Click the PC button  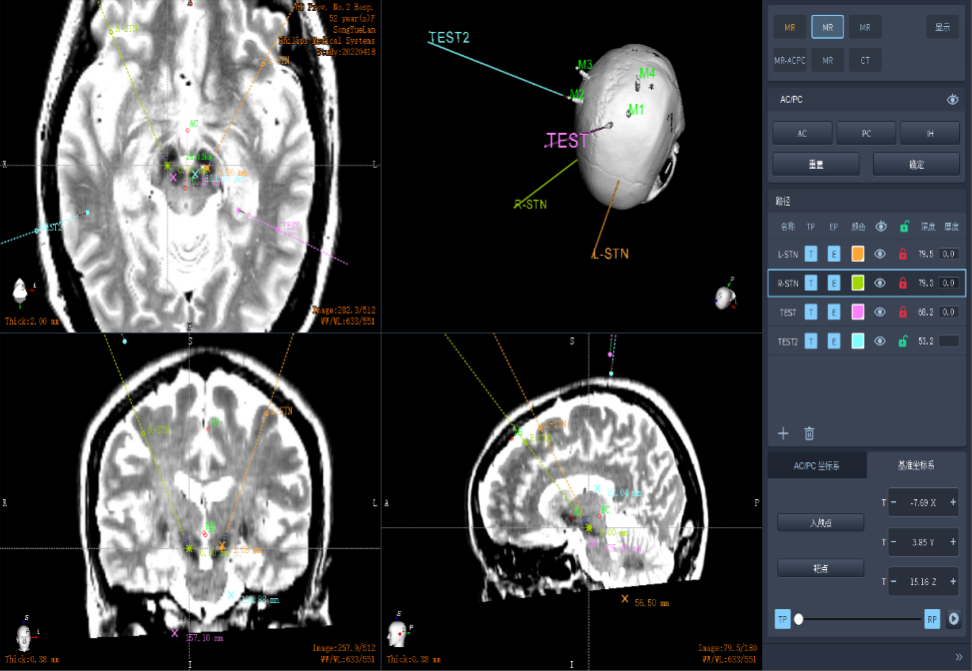(866, 133)
